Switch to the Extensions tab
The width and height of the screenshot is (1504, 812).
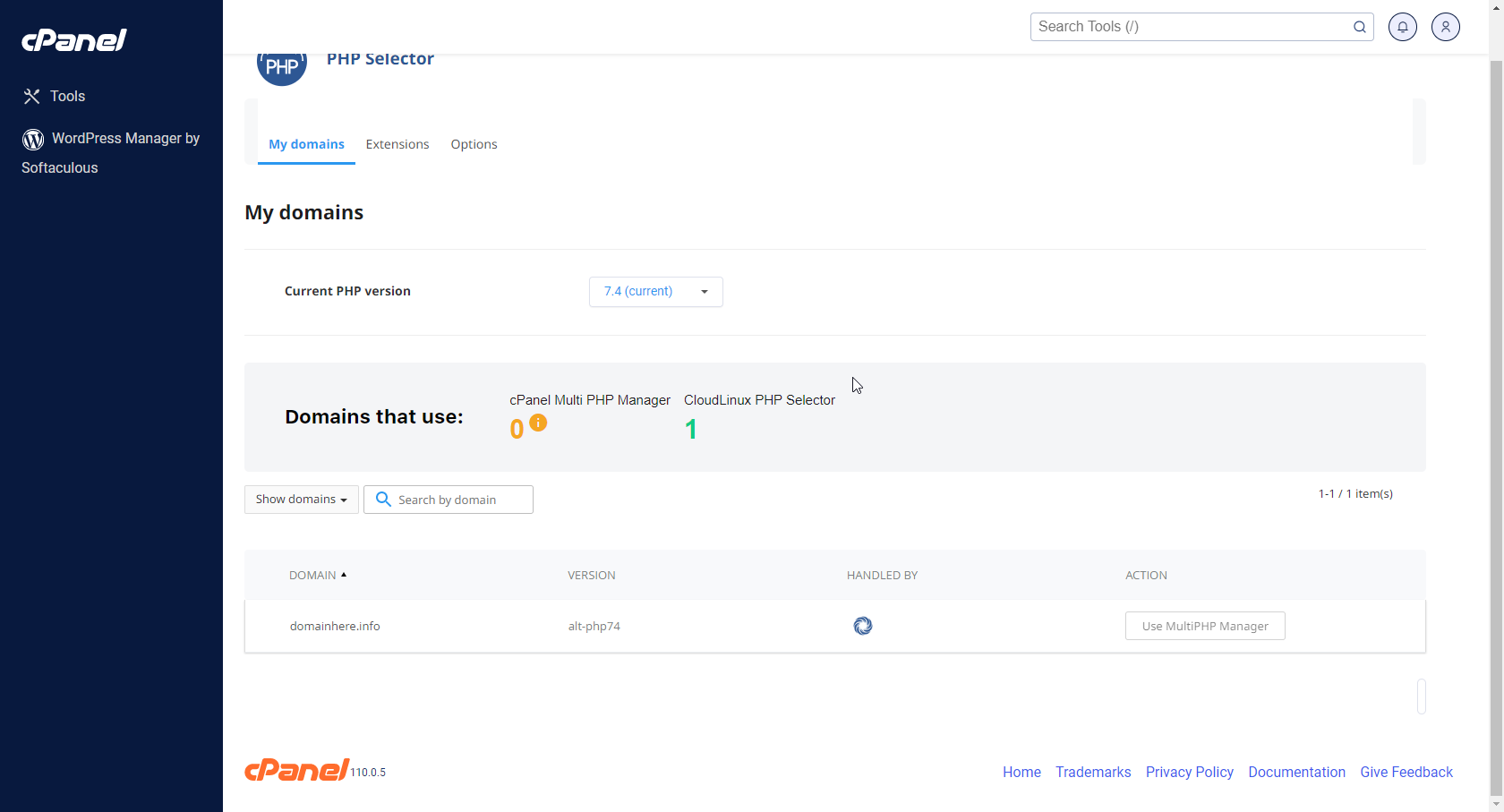click(x=397, y=144)
